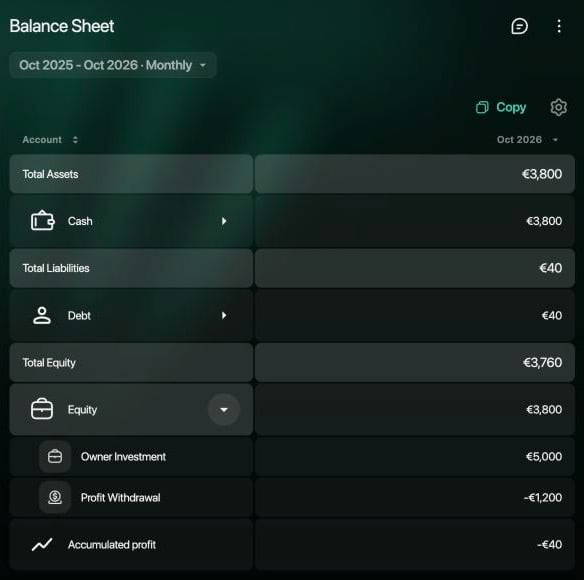Click the Profit Withdrawal coin icon
The width and height of the screenshot is (584, 580).
click(55, 497)
